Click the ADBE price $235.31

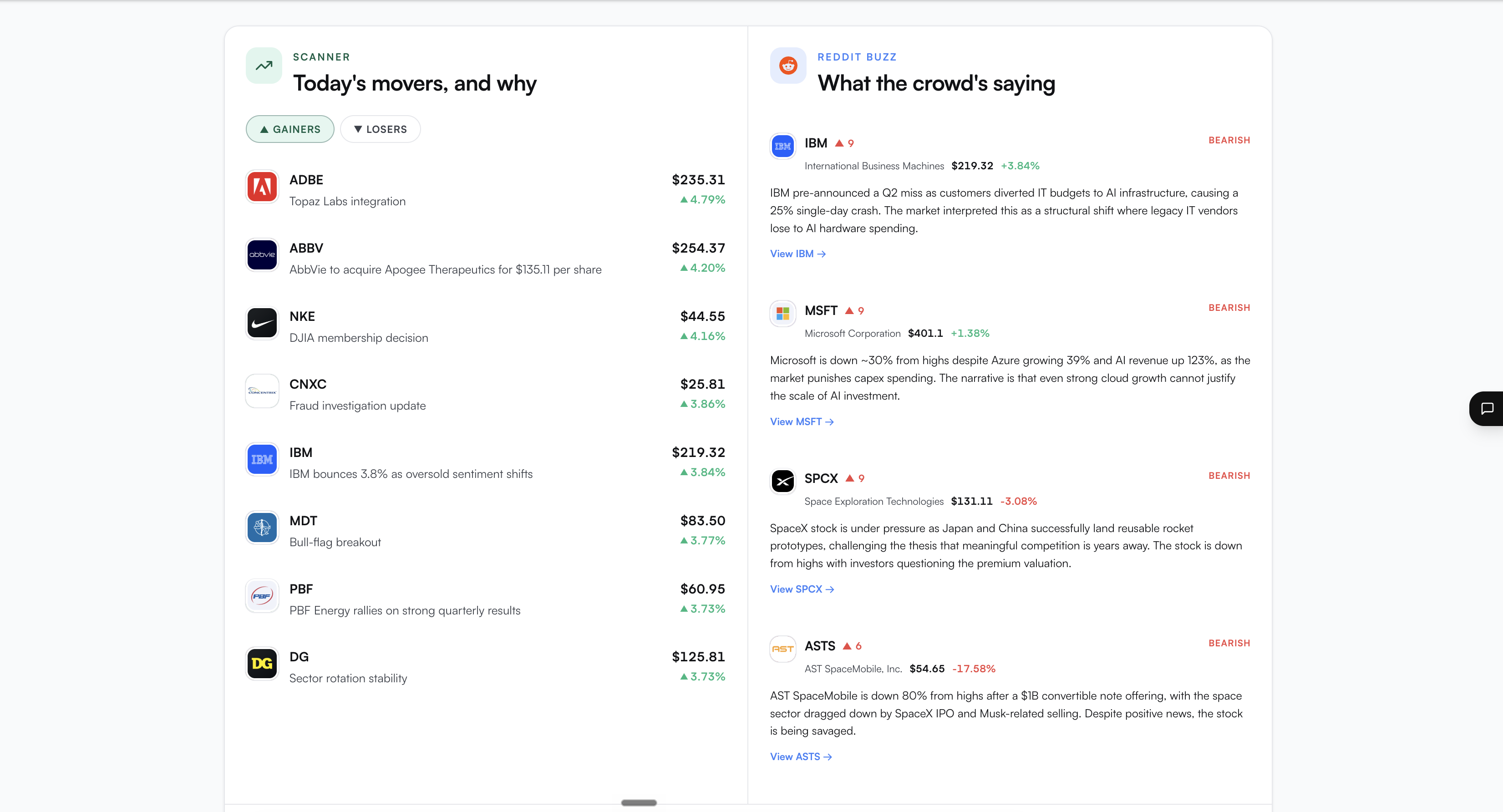[698, 180]
